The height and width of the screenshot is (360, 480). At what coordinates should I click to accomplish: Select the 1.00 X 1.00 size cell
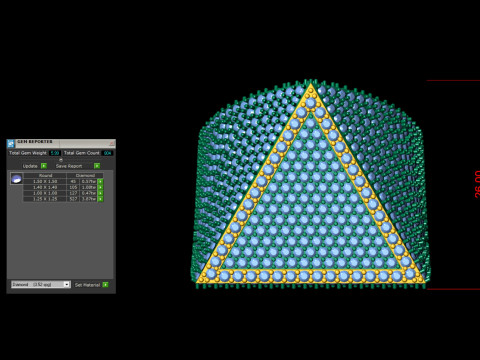click(45, 193)
